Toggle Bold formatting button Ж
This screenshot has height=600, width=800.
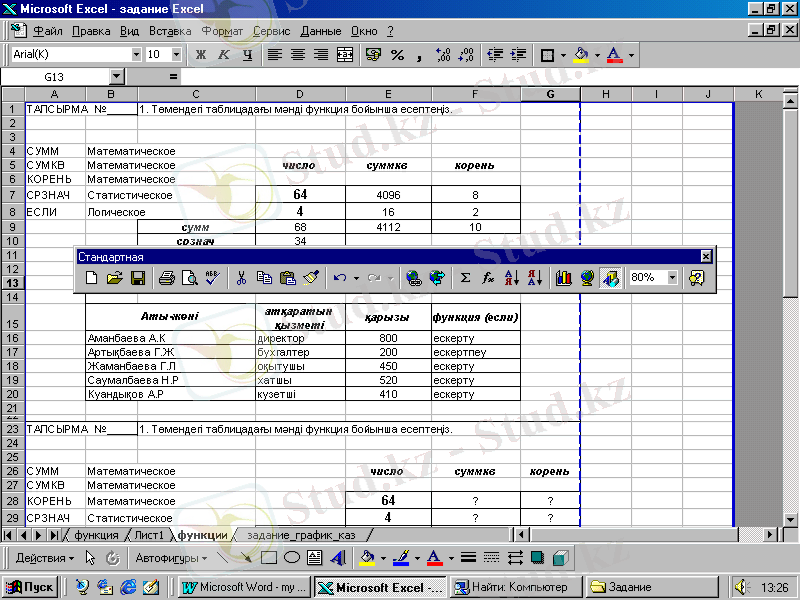point(201,54)
